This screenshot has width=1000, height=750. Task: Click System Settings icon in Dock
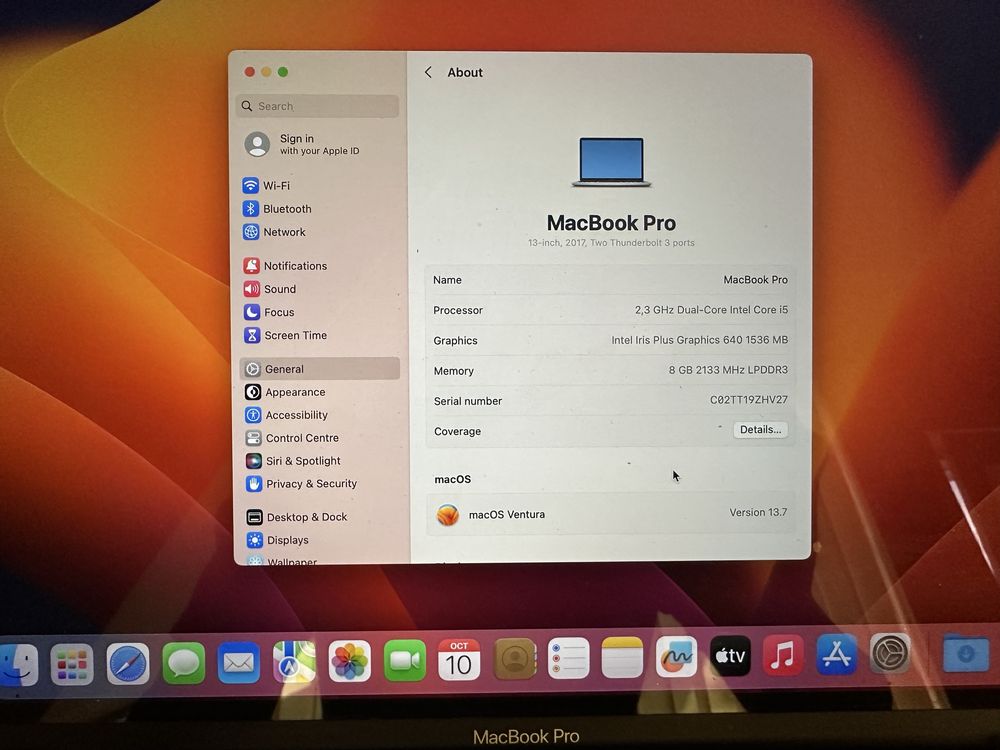pos(890,652)
